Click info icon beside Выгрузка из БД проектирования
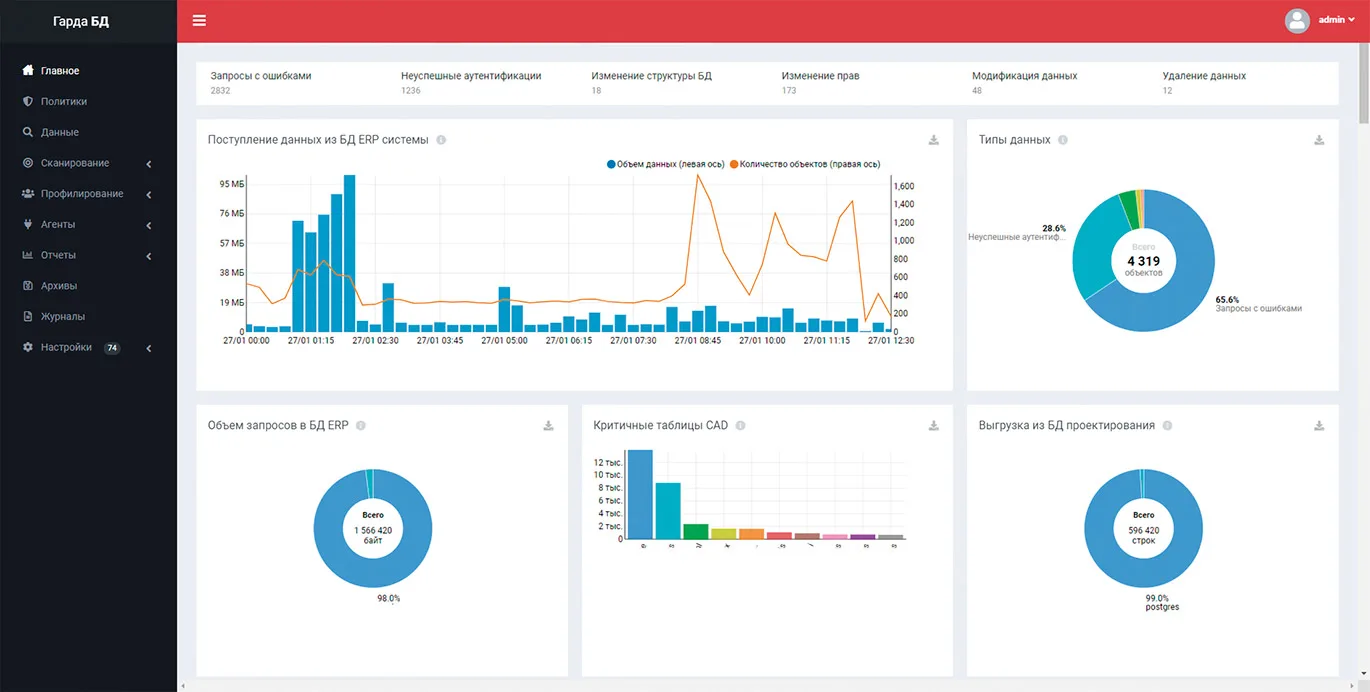This screenshot has height=692, width=1370. (1167, 425)
